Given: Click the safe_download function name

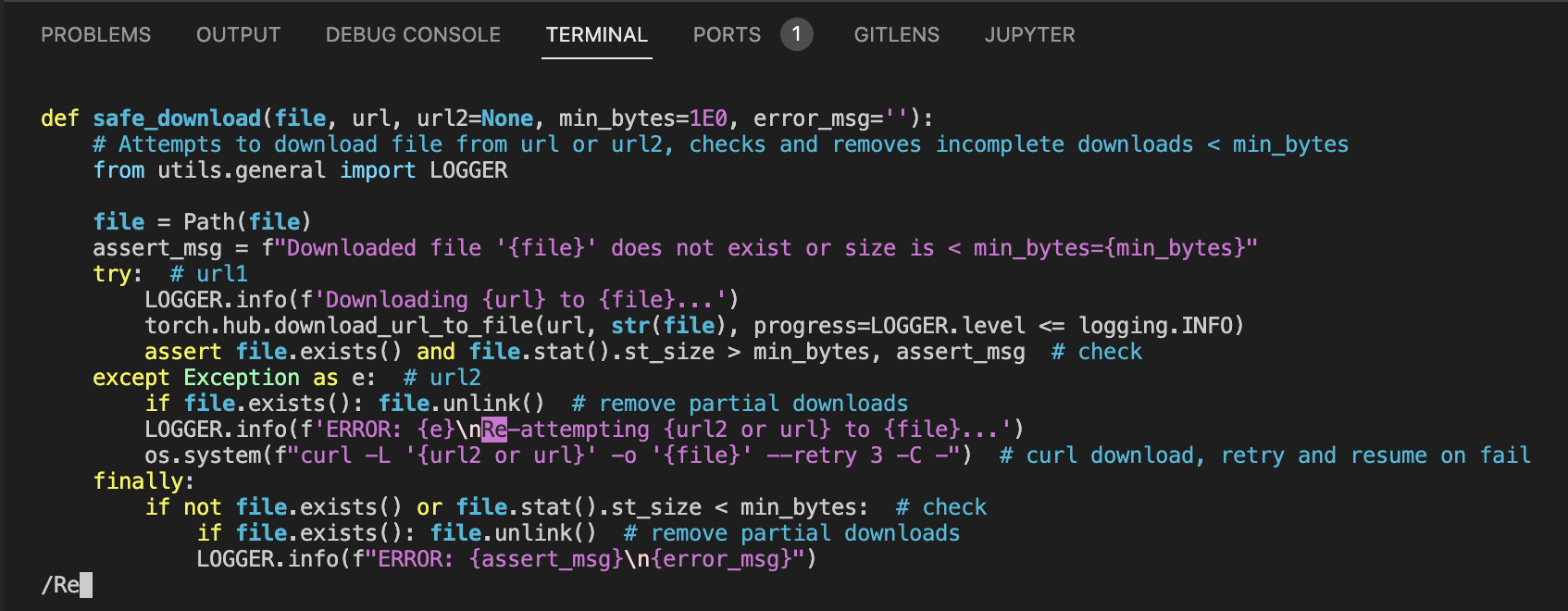Looking at the screenshot, I should coord(177,118).
